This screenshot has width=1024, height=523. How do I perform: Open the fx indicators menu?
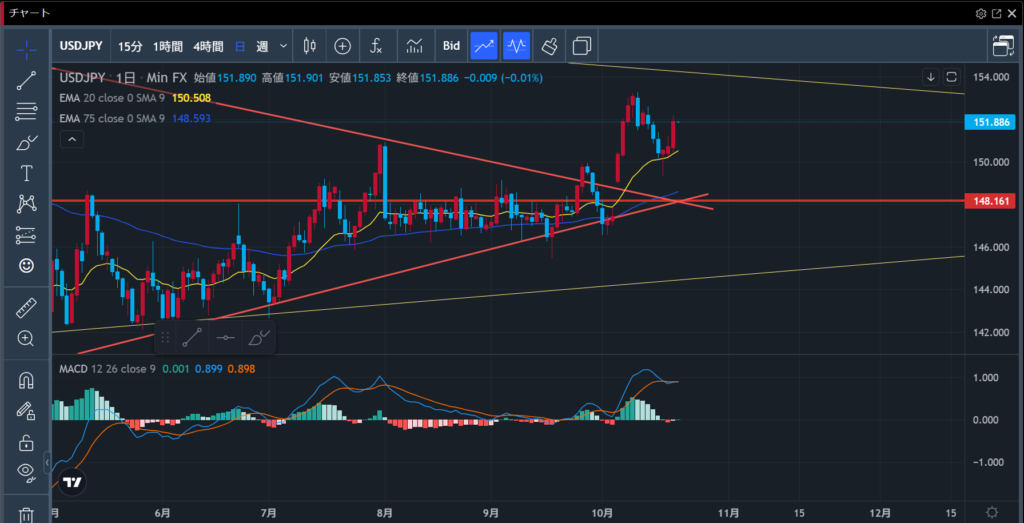(x=376, y=46)
